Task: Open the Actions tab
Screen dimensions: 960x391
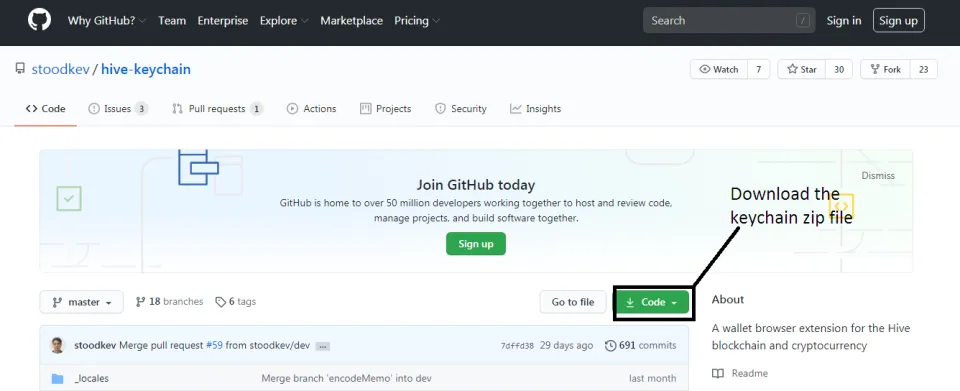Action: pyautogui.click(x=311, y=108)
